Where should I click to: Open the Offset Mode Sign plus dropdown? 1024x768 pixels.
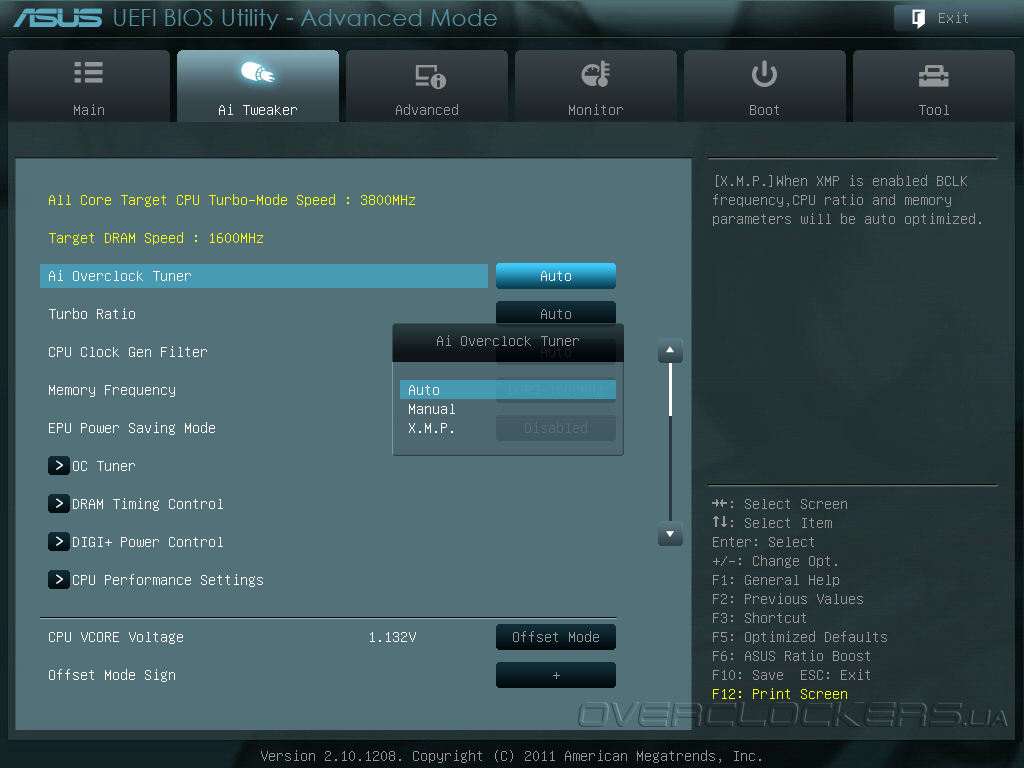tap(556, 675)
